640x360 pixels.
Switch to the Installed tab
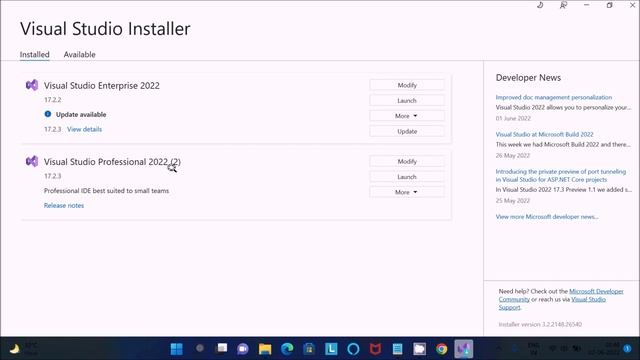coord(35,54)
